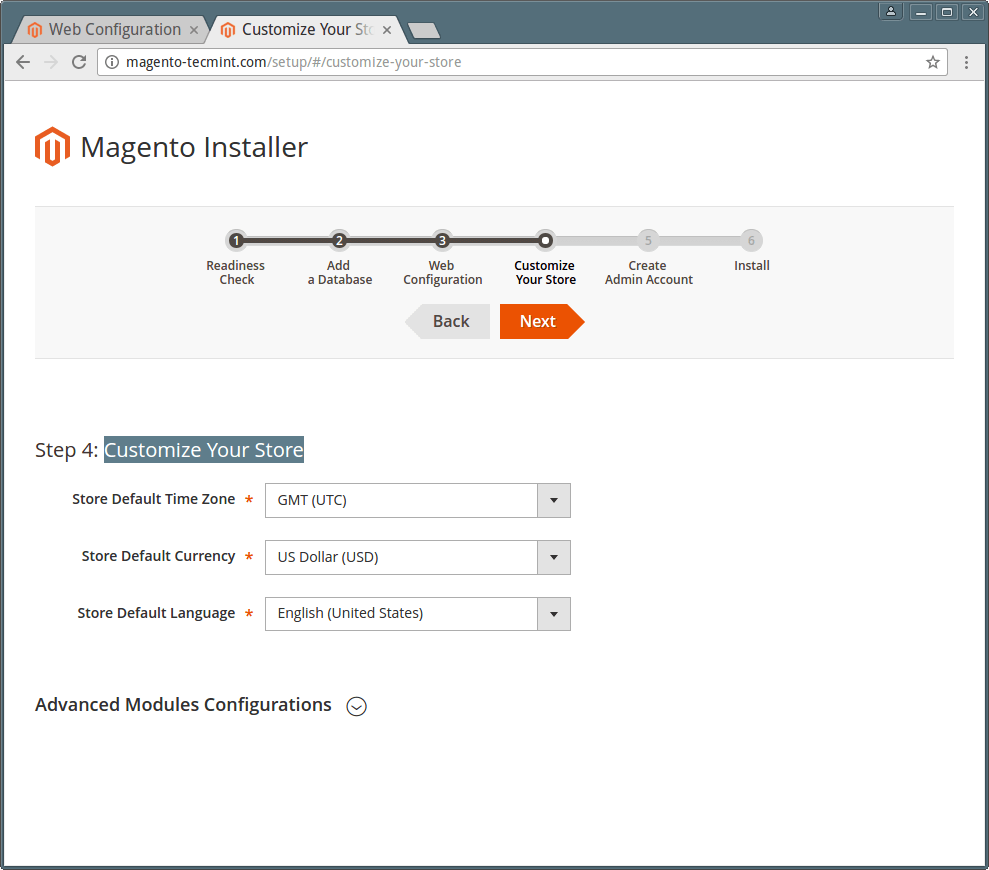Click the address bar URL field
The image size is (989, 870).
point(522,62)
